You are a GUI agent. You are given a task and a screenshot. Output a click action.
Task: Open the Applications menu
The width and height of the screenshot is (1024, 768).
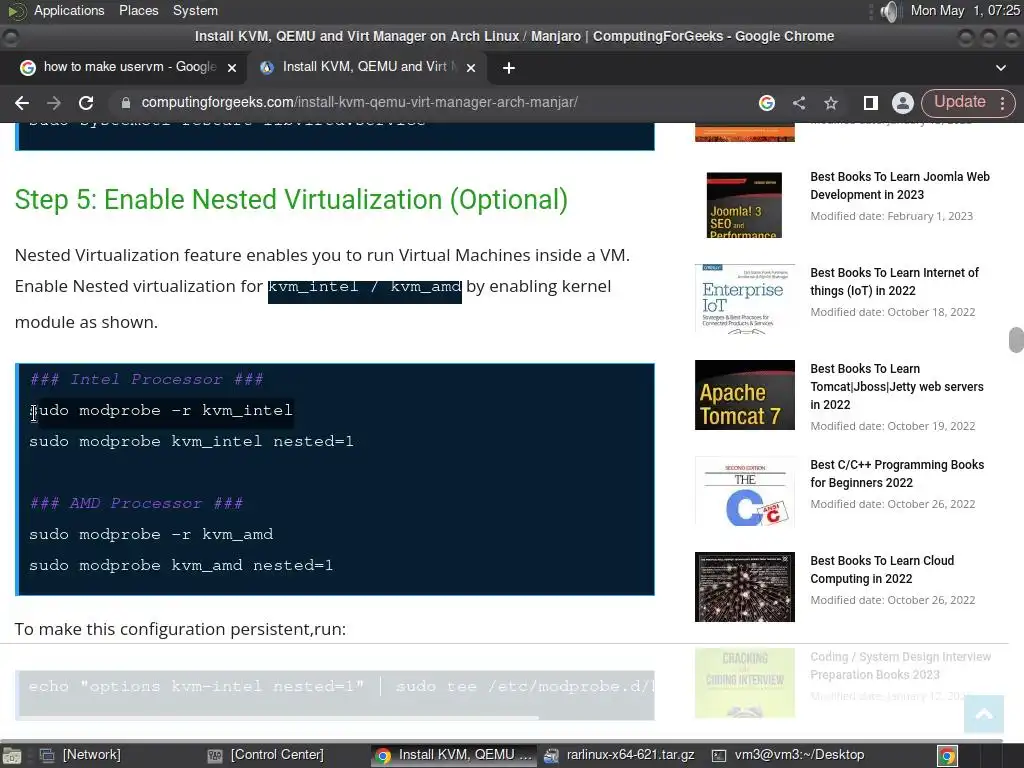(x=69, y=10)
